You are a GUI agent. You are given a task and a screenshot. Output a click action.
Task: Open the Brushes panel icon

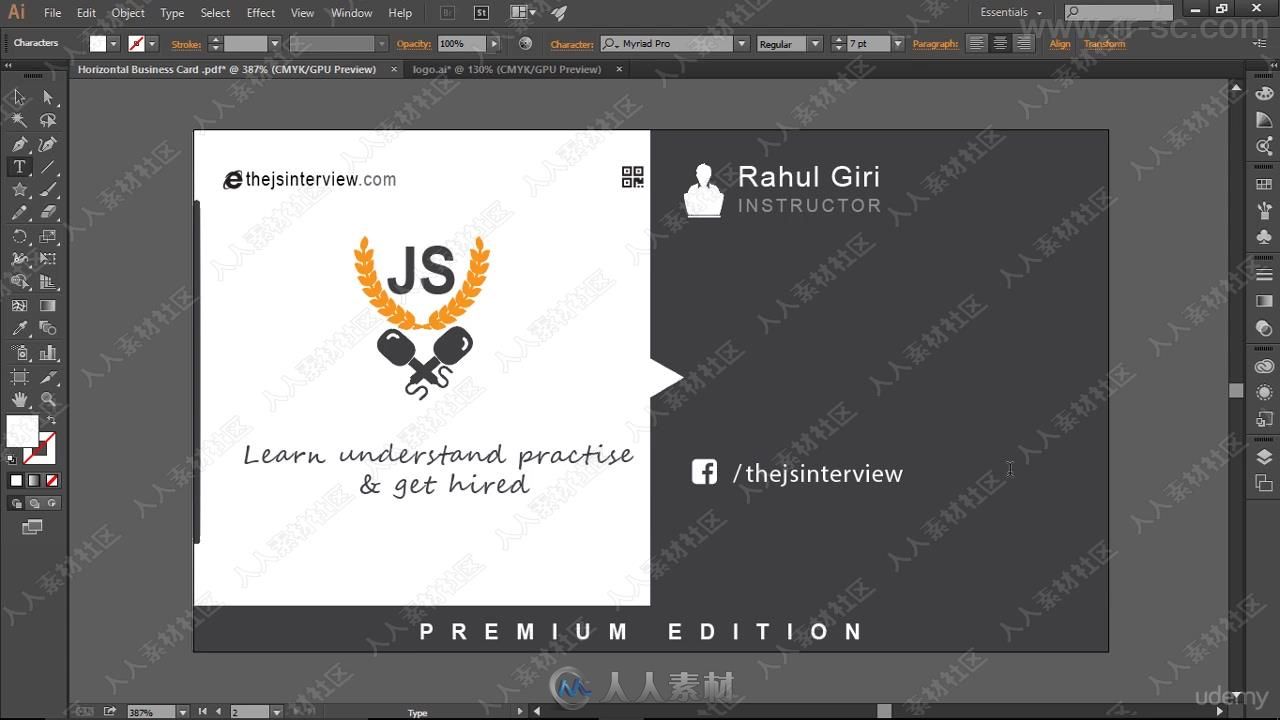pyautogui.click(x=1264, y=211)
